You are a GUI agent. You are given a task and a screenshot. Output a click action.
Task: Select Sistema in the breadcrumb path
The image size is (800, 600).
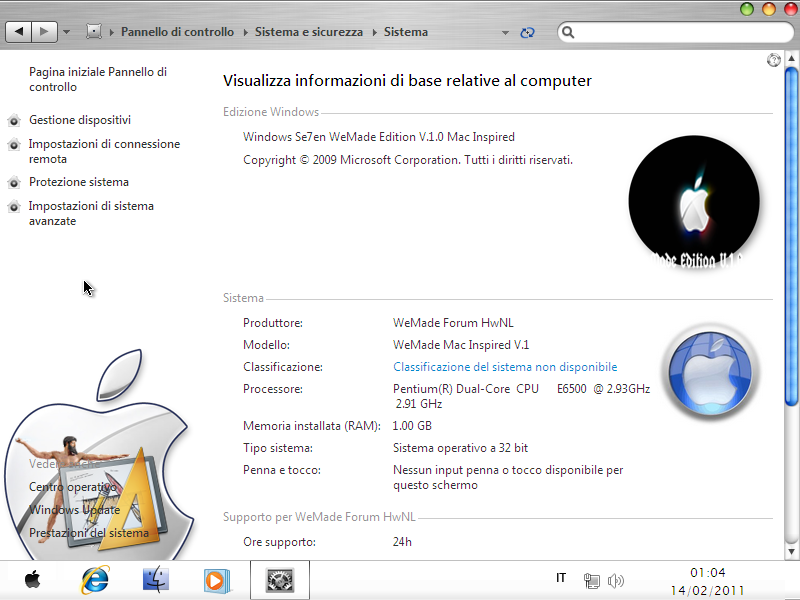(x=406, y=32)
